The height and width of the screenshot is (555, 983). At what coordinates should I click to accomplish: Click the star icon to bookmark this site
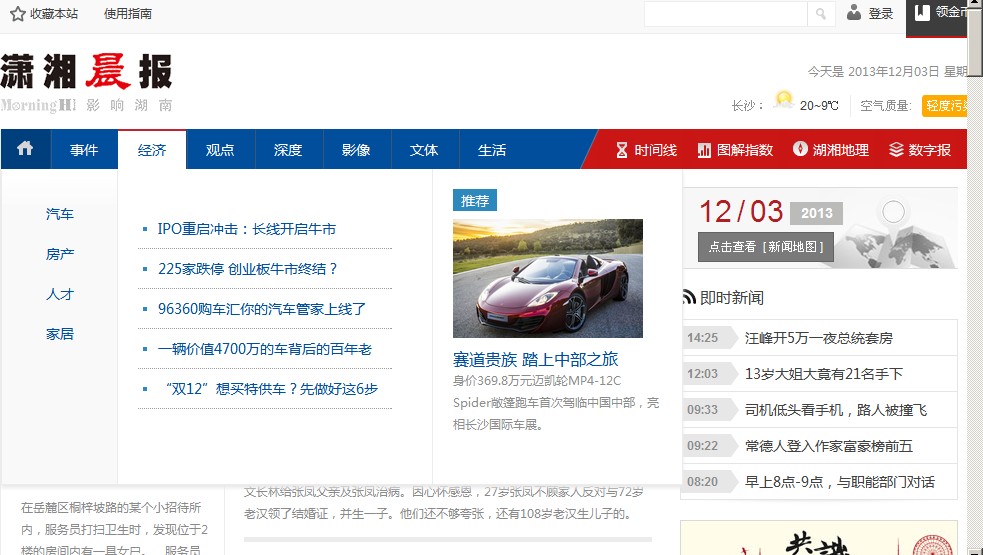tap(17, 14)
